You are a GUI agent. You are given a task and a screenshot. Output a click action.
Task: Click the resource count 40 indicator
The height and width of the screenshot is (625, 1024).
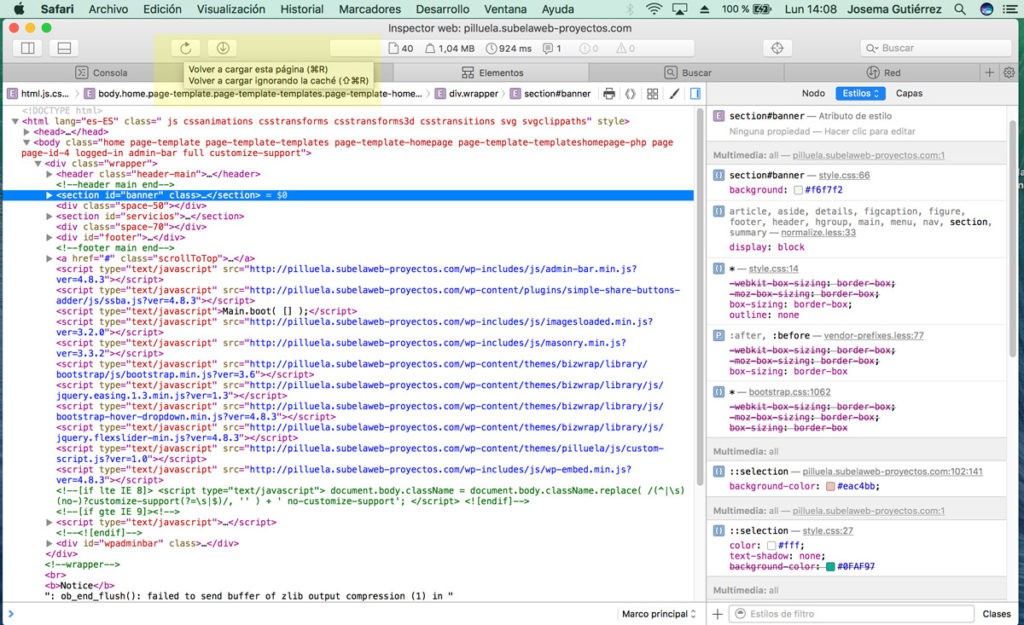(400, 48)
